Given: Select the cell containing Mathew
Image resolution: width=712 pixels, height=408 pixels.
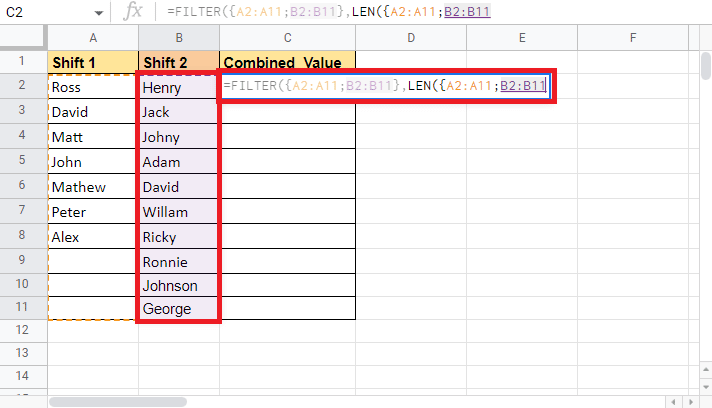Looking at the screenshot, I should [x=93, y=187].
